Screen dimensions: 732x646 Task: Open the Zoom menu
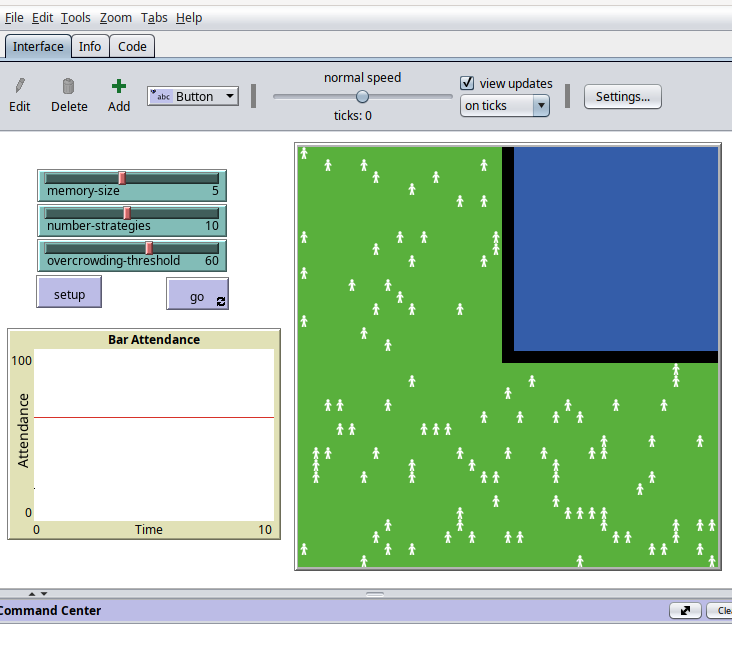coord(116,17)
